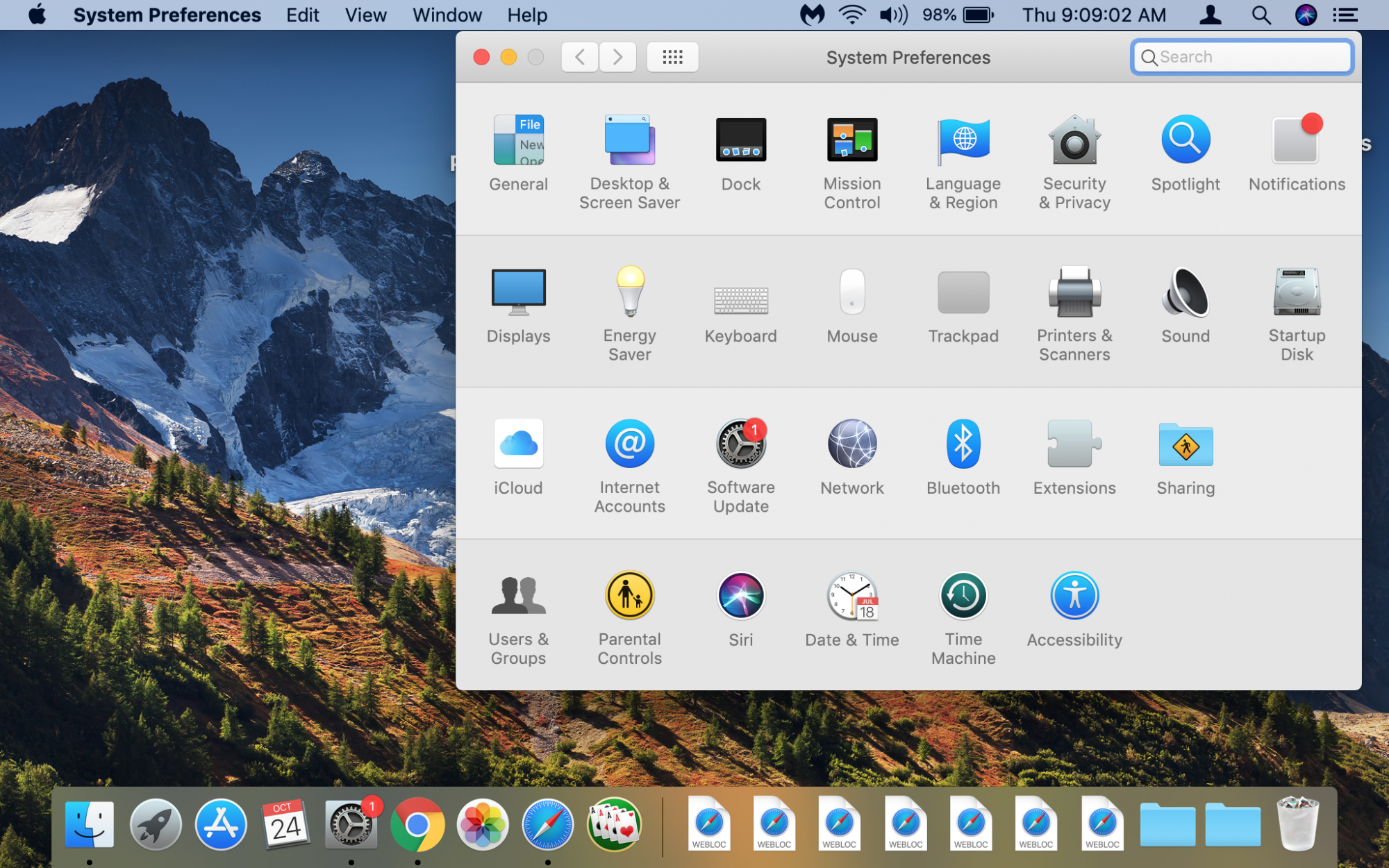Click the back navigation arrow
The height and width of the screenshot is (868, 1389).
pos(580,57)
